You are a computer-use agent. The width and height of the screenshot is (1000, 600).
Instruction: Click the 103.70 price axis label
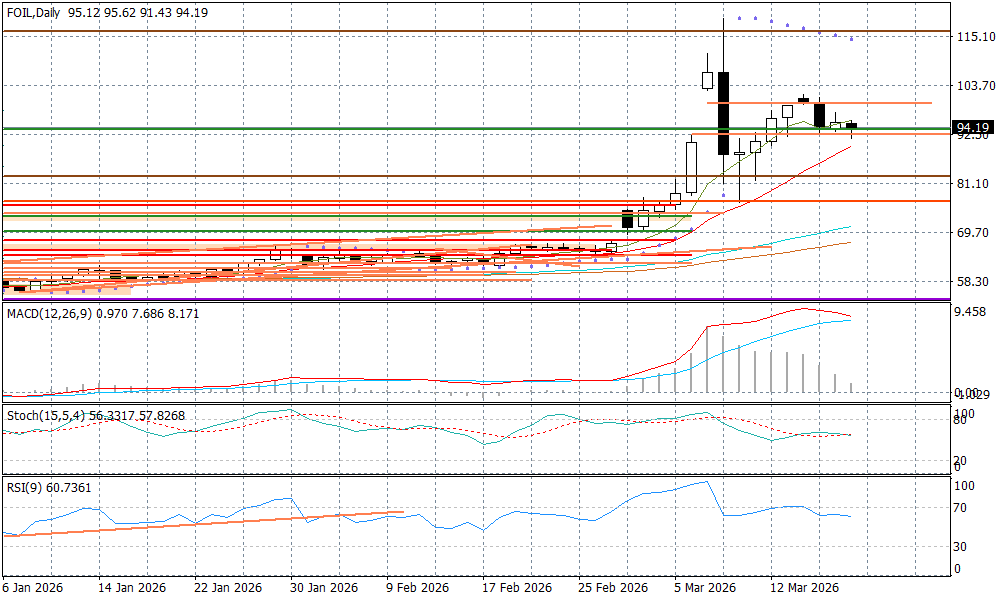[x=975, y=86]
